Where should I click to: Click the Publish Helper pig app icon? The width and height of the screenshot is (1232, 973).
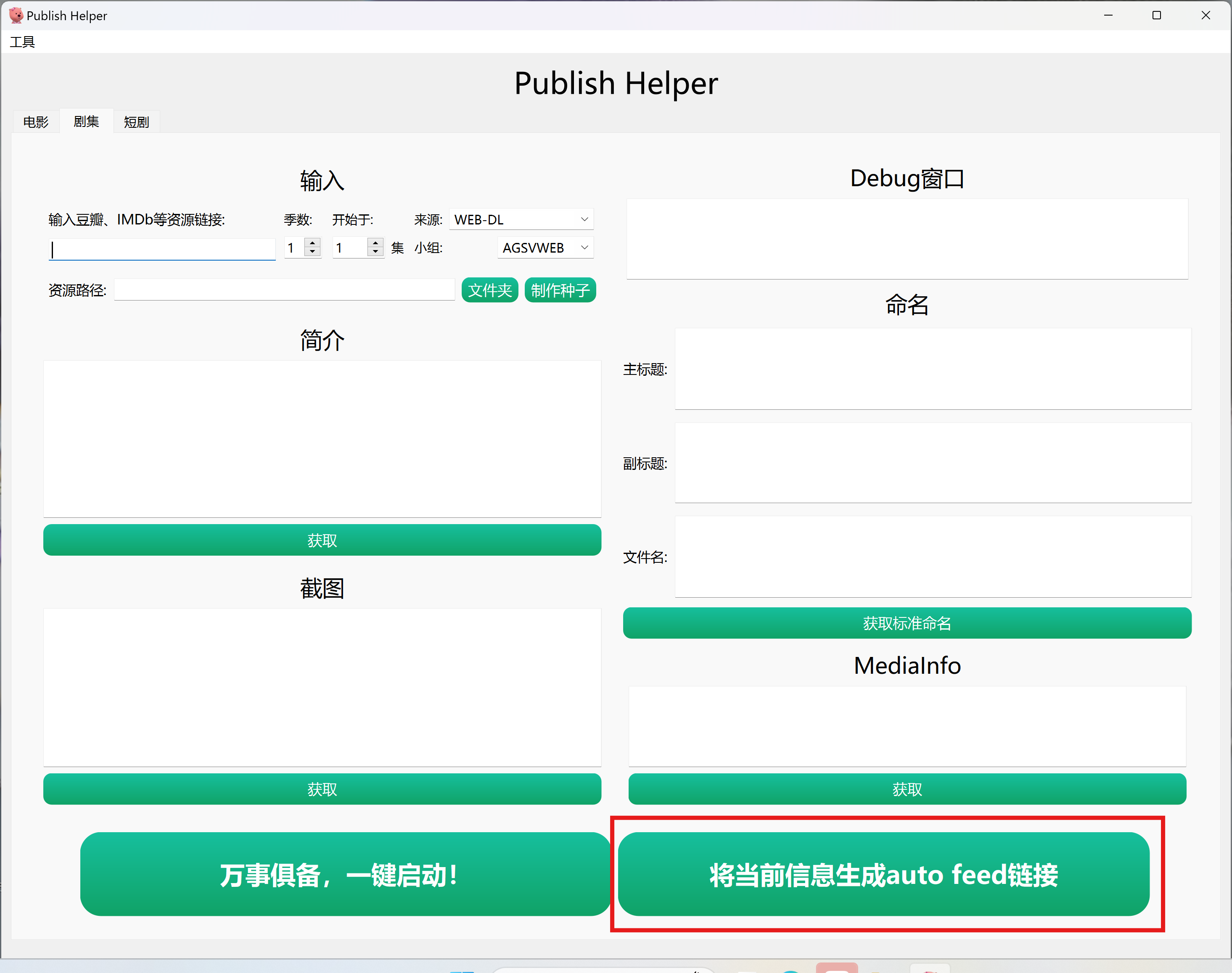tap(16, 16)
